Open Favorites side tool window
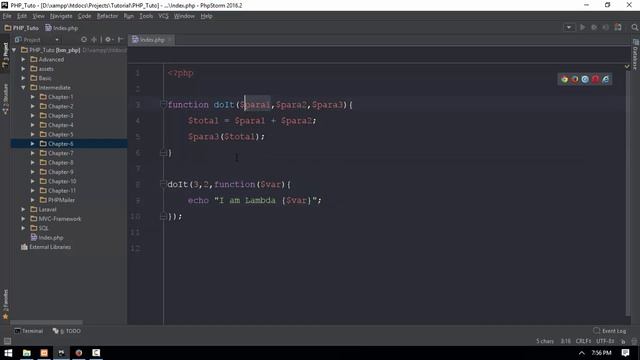This screenshot has height=360, width=640. coord(5,304)
